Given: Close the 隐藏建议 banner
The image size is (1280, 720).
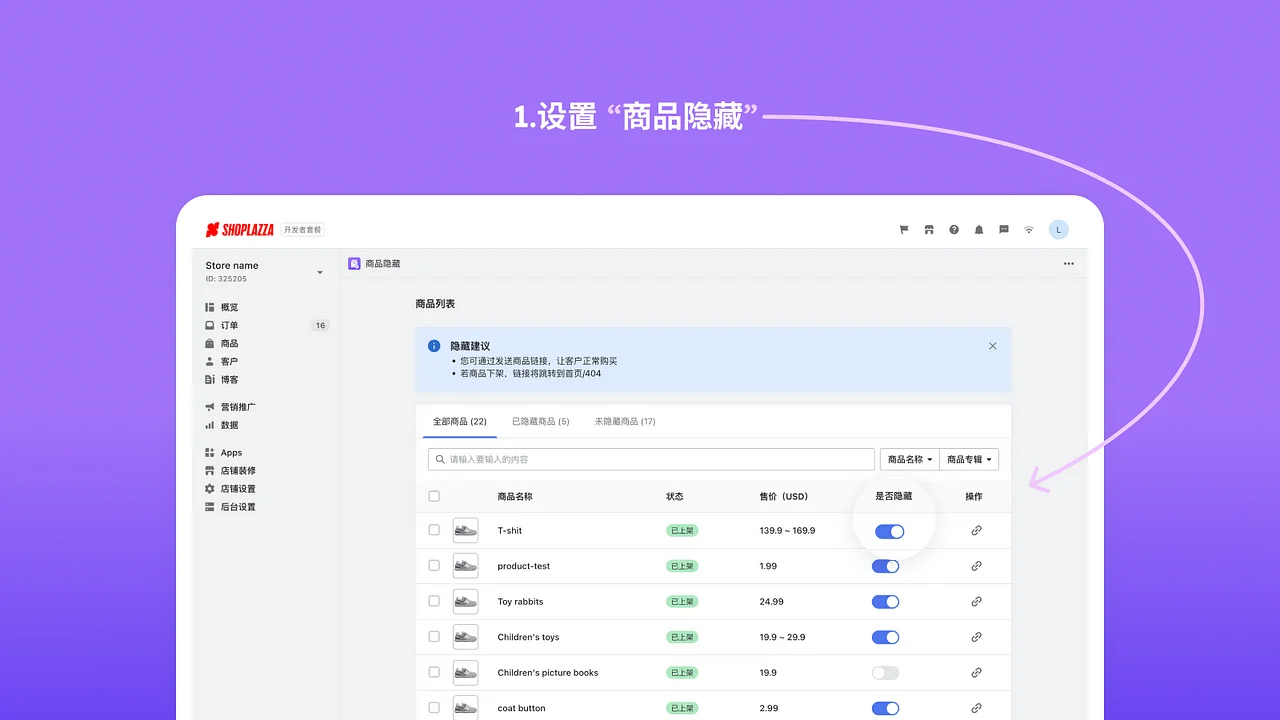Looking at the screenshot, I should (993, 346).
